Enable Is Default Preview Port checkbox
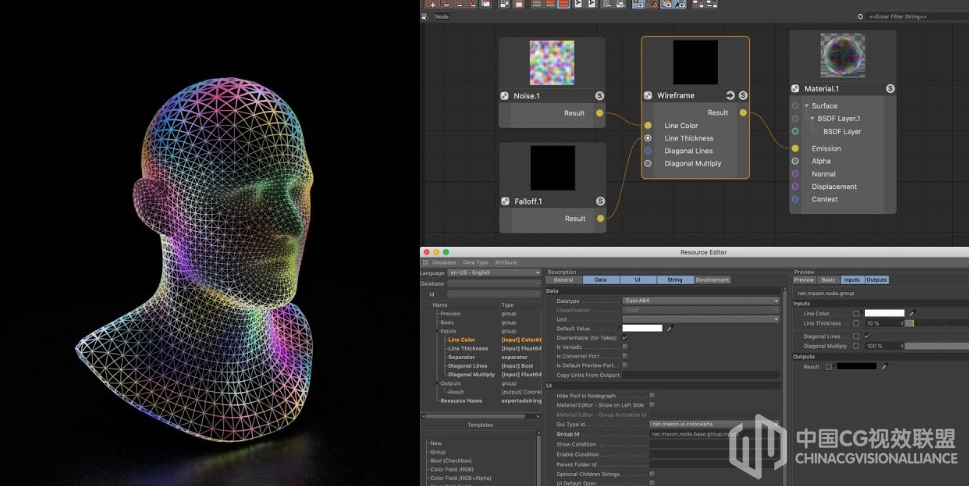Viewport: 969px width, 486px height. pyautogui.click(x=625, y=365)
